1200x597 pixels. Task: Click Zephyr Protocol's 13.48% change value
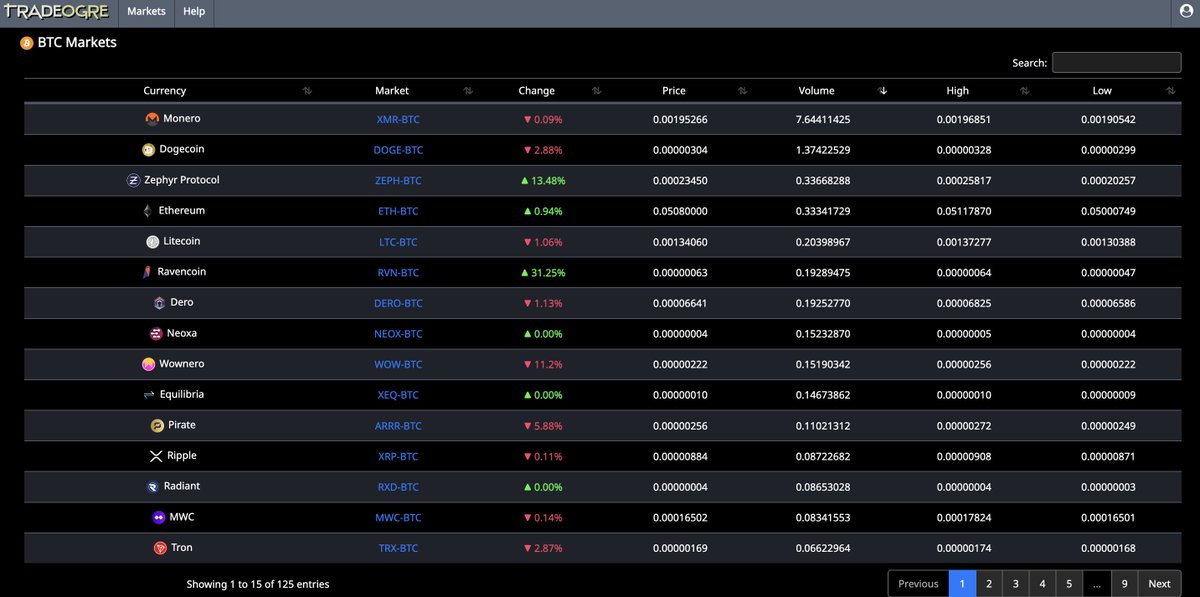pyautogui.click(x=543, y=181)
